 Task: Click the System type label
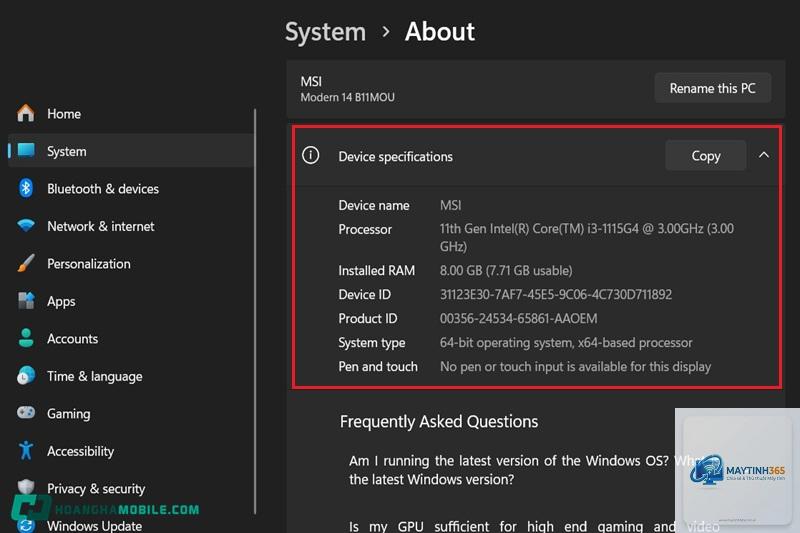tap(371, 342)
